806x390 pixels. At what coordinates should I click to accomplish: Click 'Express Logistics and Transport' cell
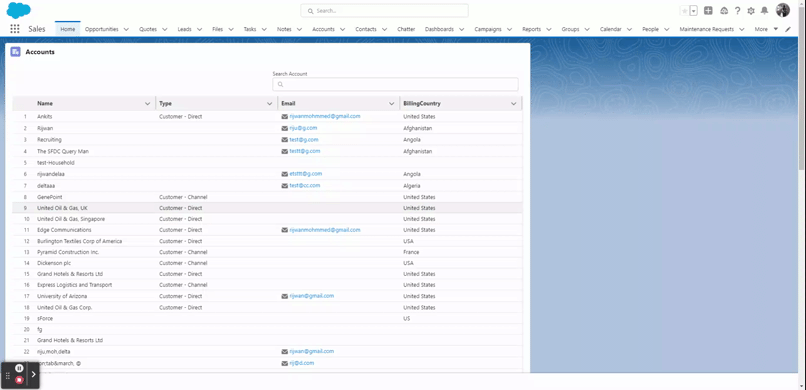point(75,285)
